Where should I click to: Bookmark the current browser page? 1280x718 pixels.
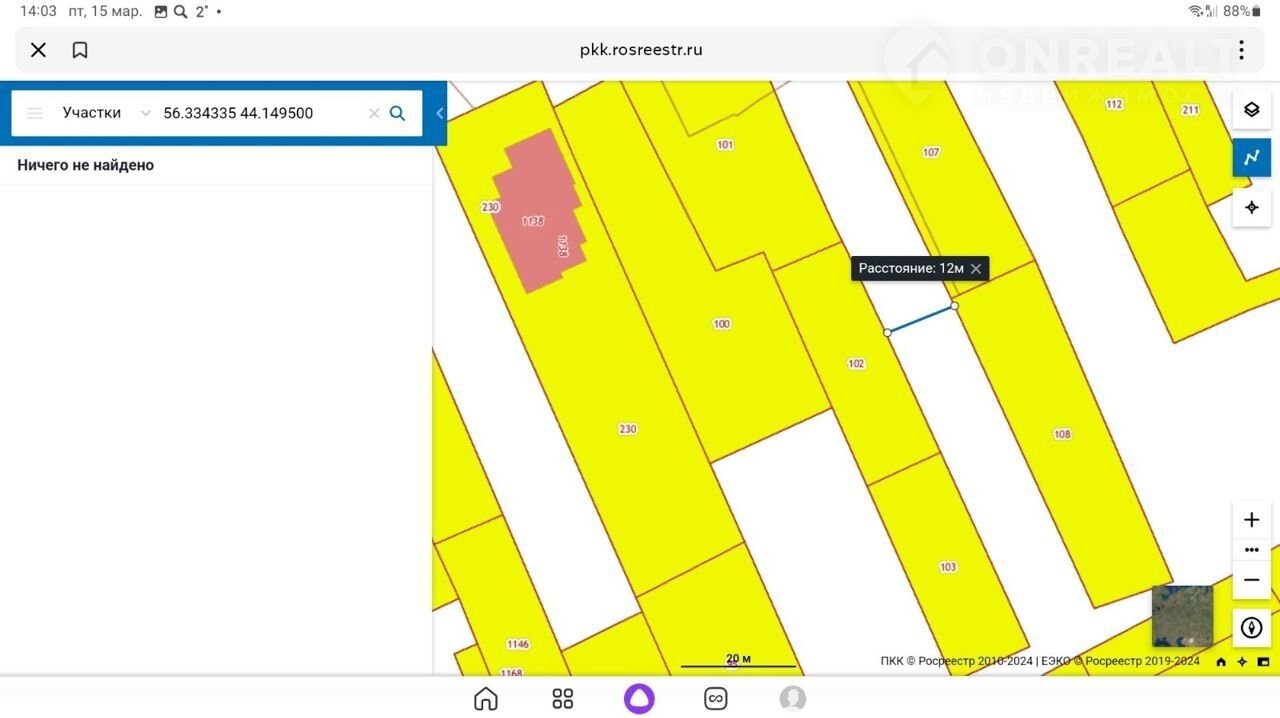tap(80, 50)
